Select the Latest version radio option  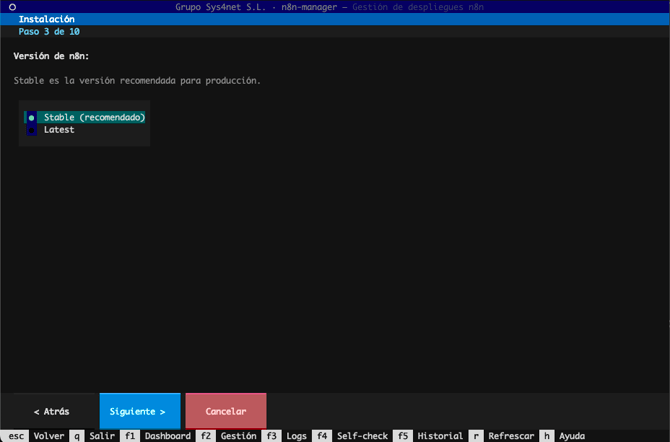click(x=58, y=129)
